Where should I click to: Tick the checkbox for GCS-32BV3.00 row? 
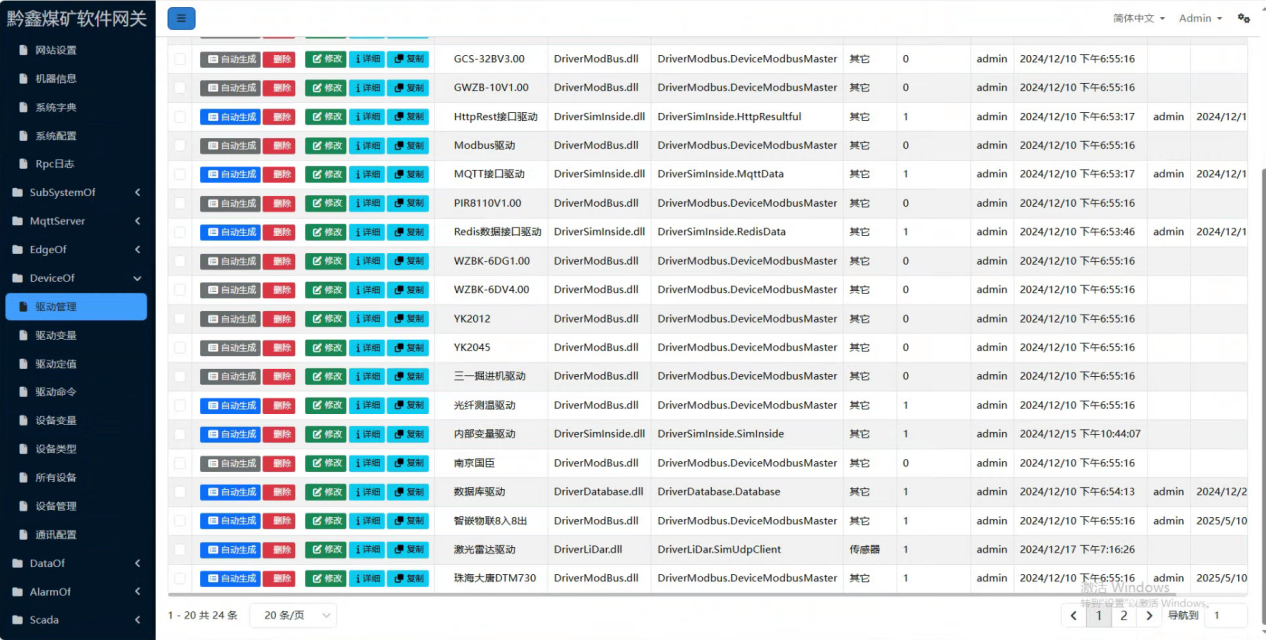click(x=180, y=59)
